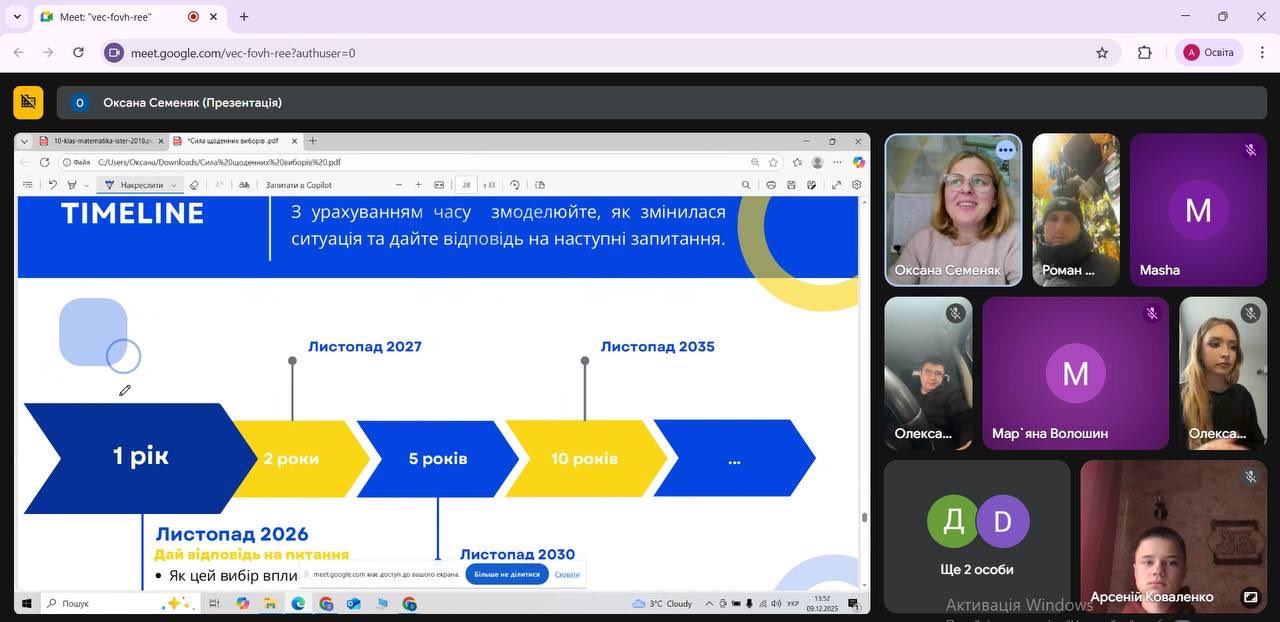Click muted mic icon on Мар`яна Волошин tile
This screenshot has width=1280, height=622.
click(x=1152, y=313)
